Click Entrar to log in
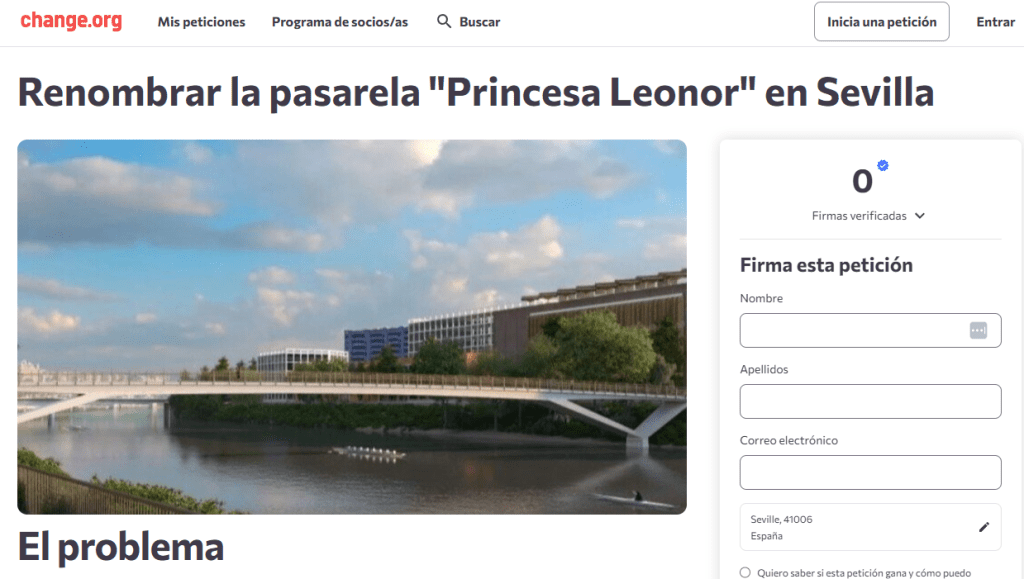This screenshot has width=1024, height=579. [995, 22]
